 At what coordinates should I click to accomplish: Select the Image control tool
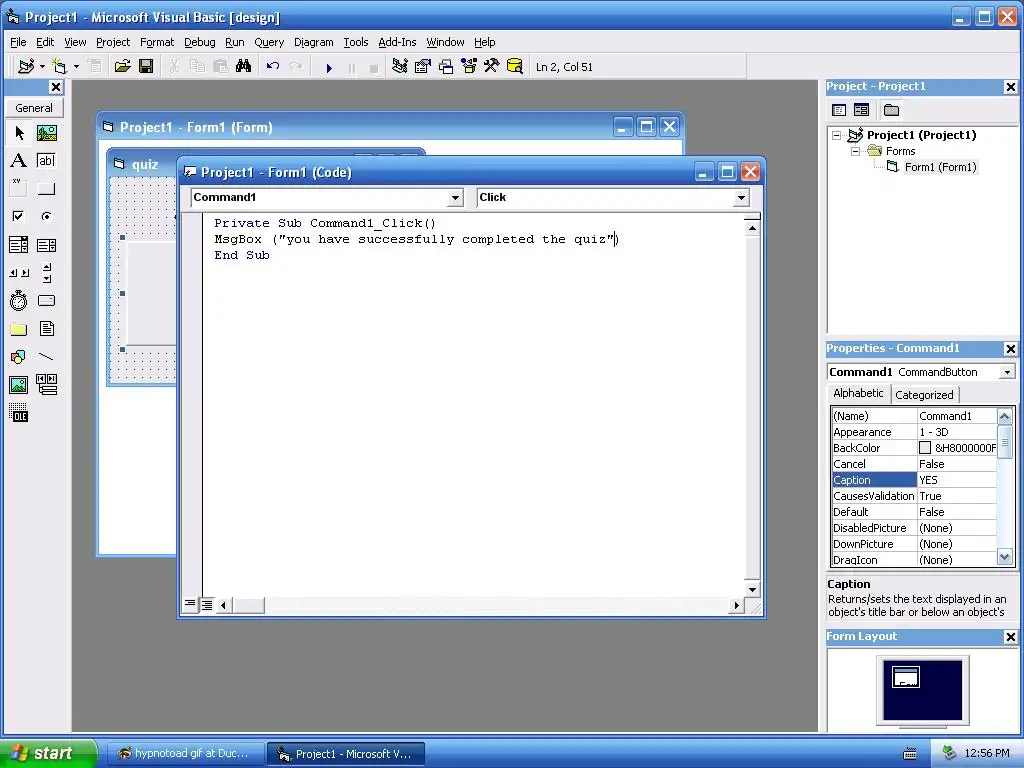(x=19, y=385)
